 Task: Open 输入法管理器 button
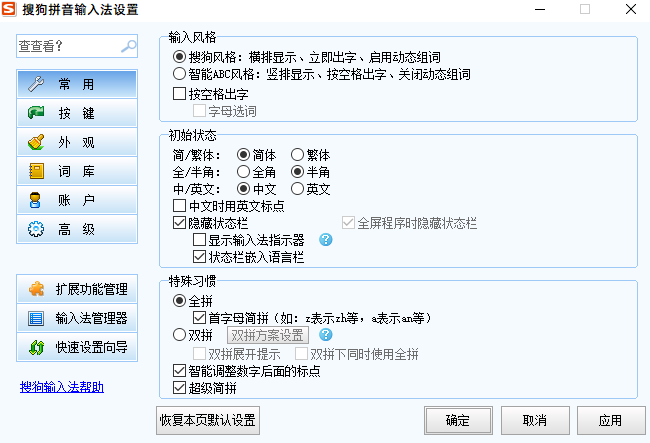pos(77,318)
